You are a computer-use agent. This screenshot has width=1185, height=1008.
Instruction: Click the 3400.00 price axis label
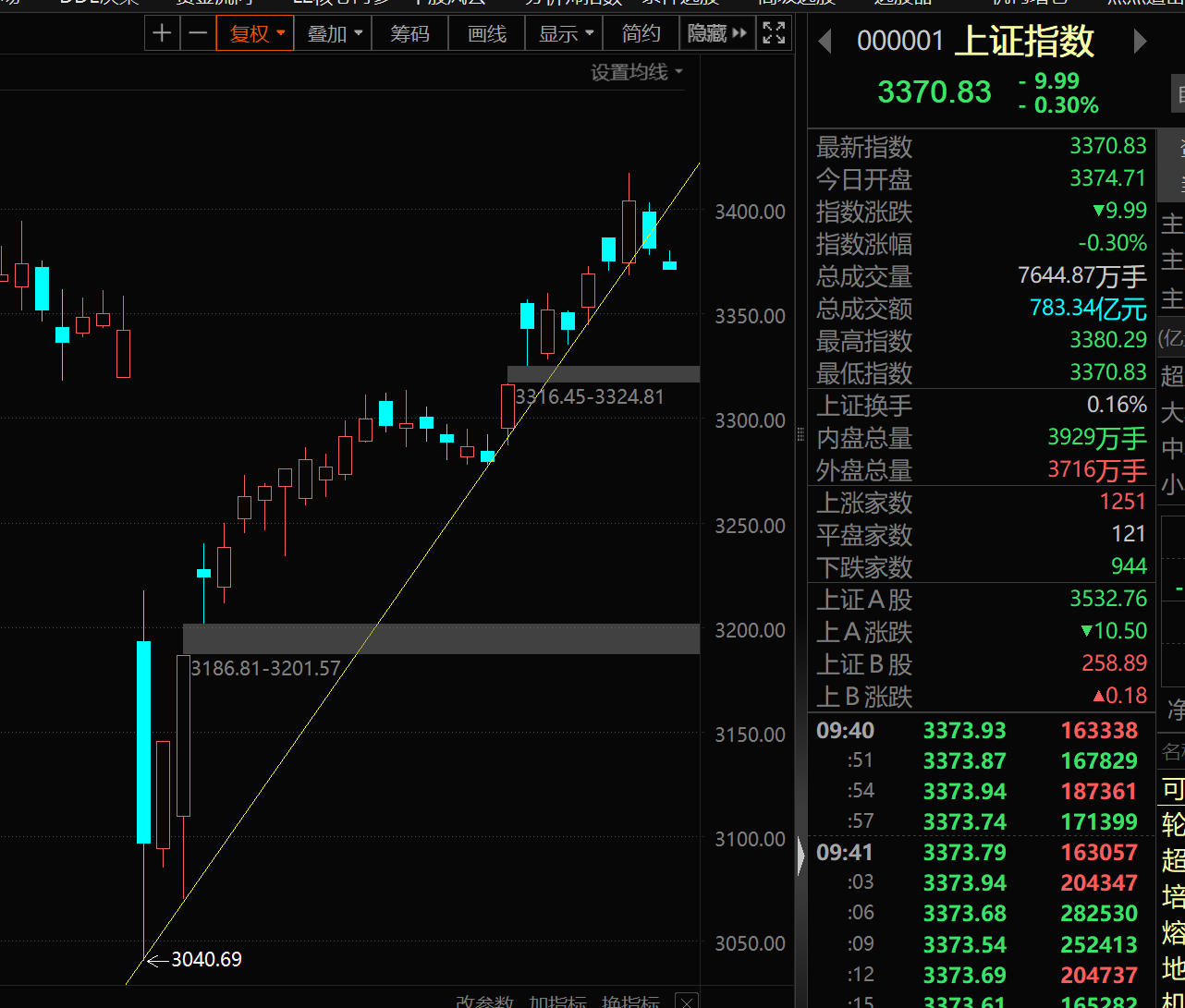pos(750,212)
